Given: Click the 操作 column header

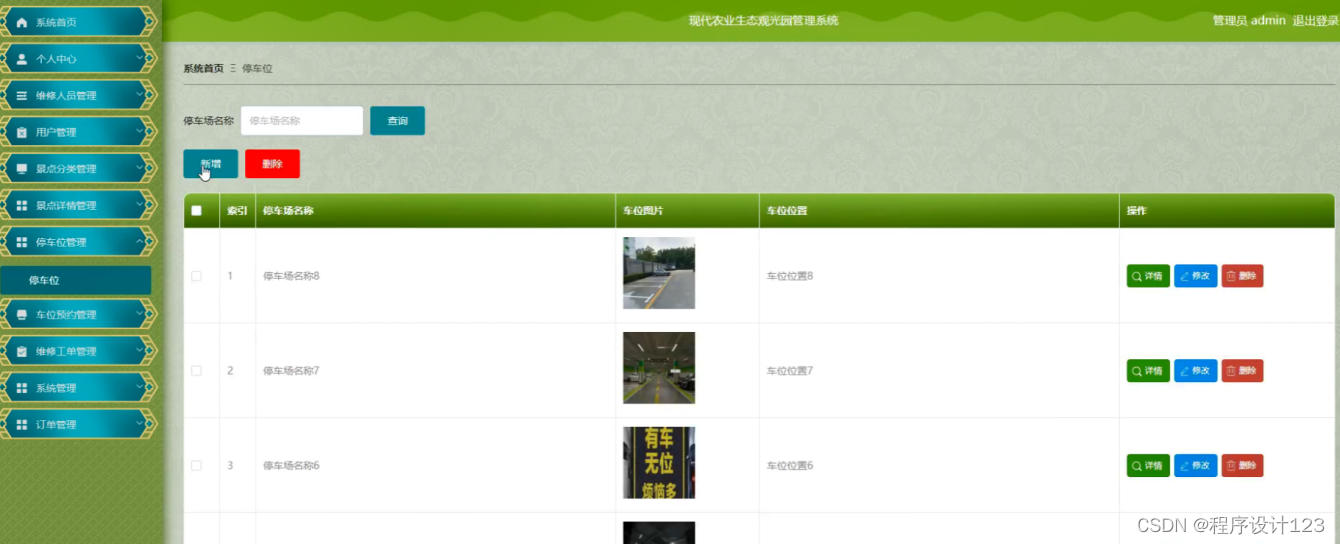Looking at the screenshot, I should pyautogui.click(x=1137, y=211).
